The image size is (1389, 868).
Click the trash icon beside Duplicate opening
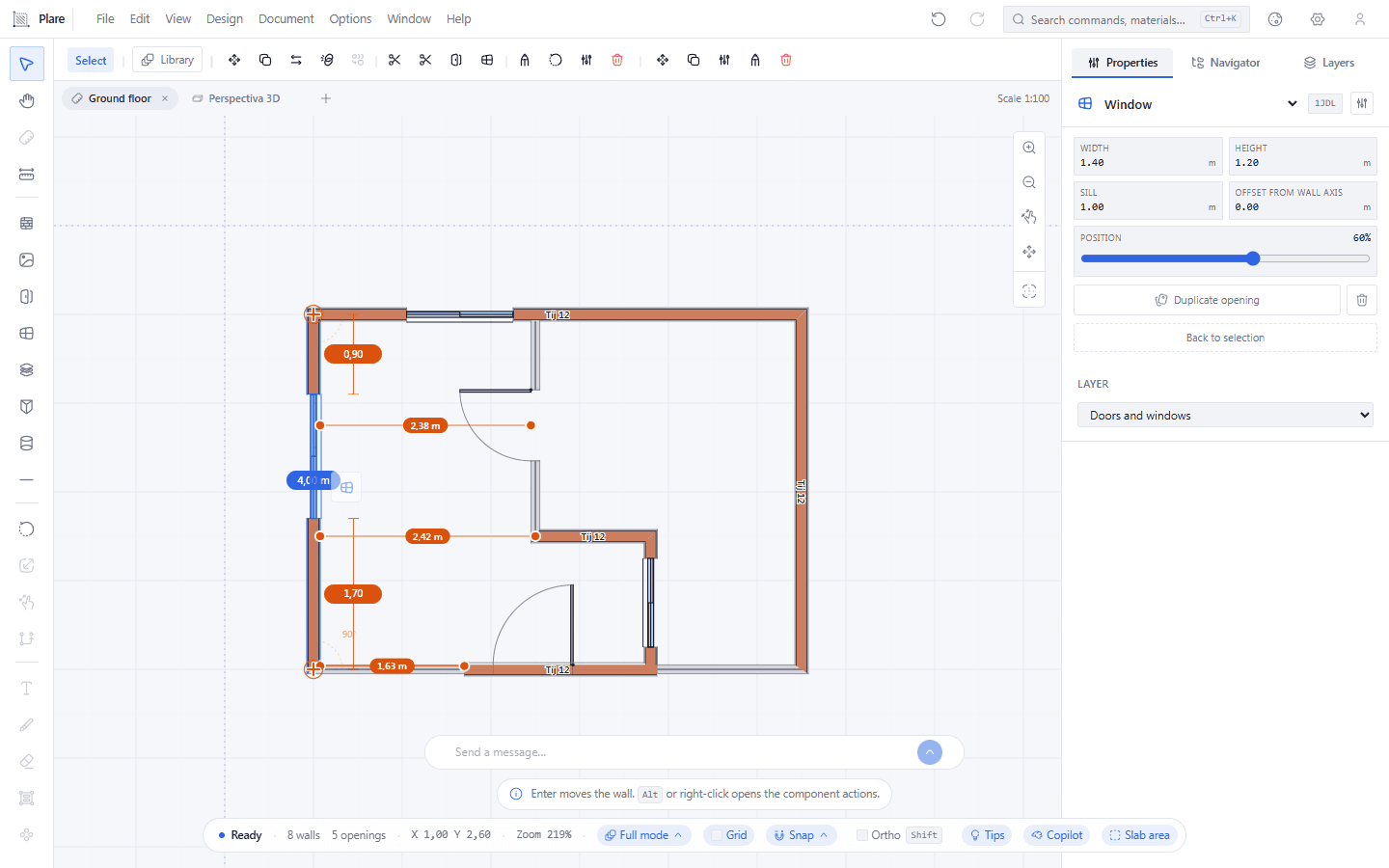(1362, 300)
